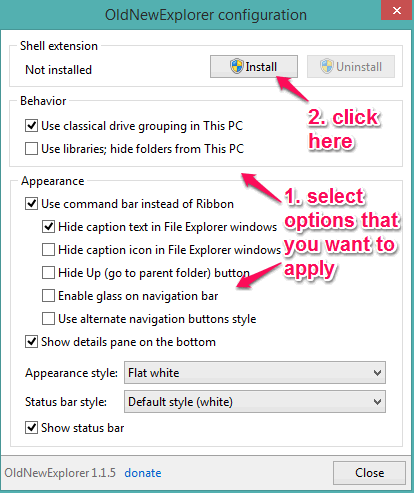Click the shield icon on Uninstall button

[x=327, y=66]
